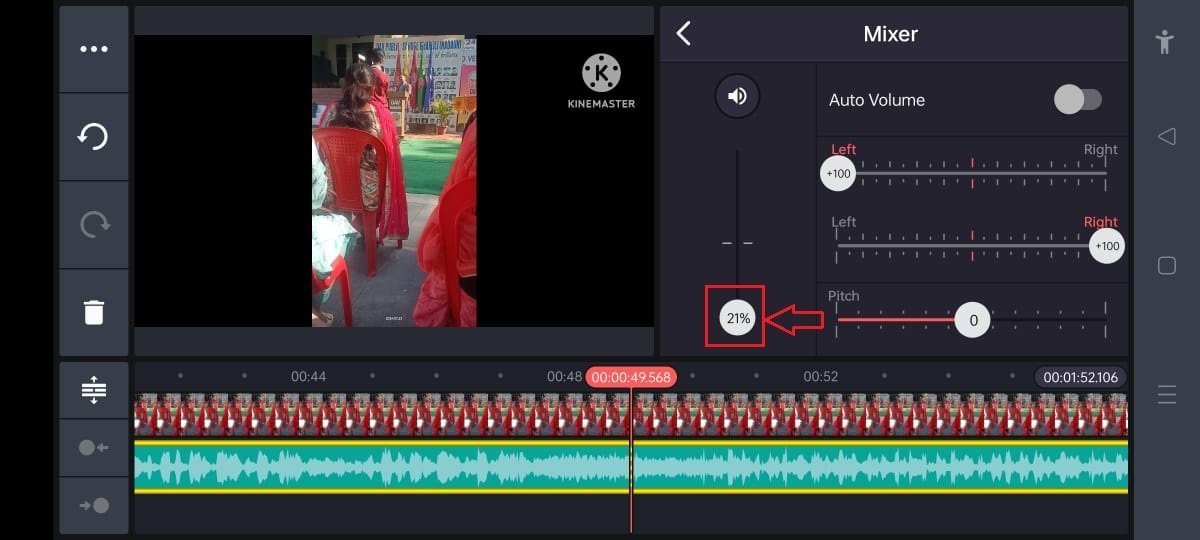Delete clip with the trash icon
The width and height of the screenshot is (1200, 540).
coord(94,312)
